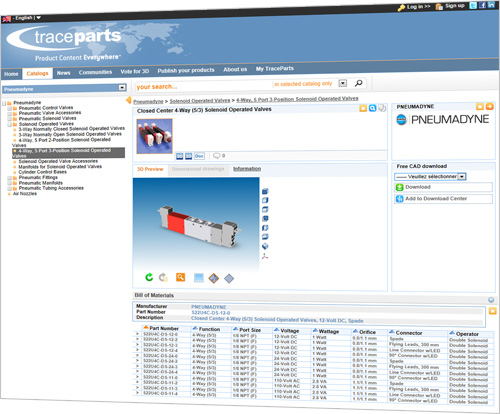500x414 pixels.
Task: Select the second cube view icon in viewer
Action: 265,200
